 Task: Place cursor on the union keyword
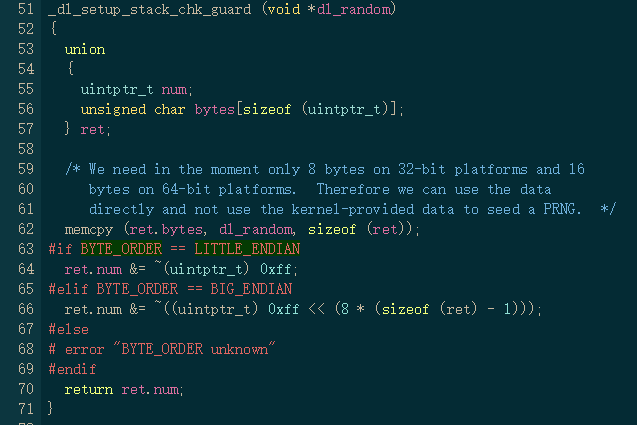point(84,49)
